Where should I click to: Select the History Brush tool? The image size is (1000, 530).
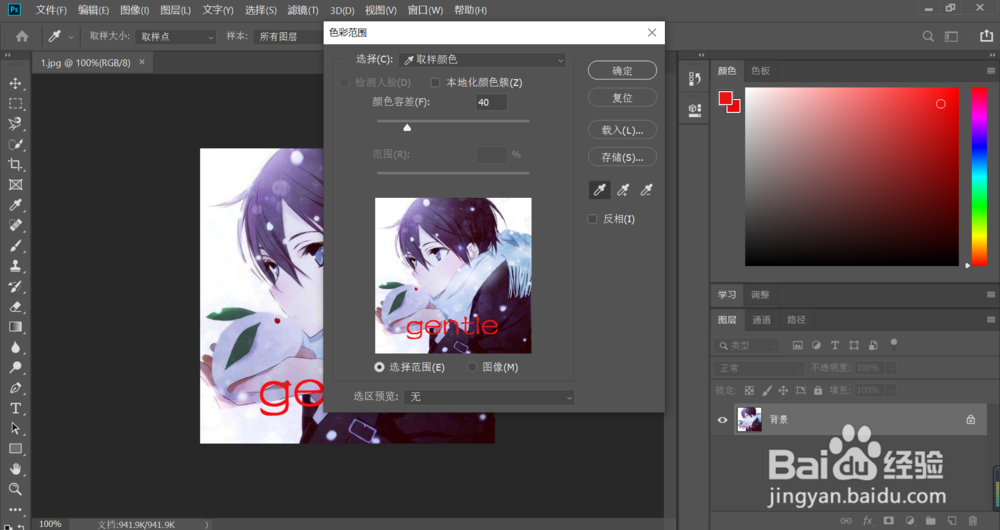pyautogui.click(x=15, y=286)
